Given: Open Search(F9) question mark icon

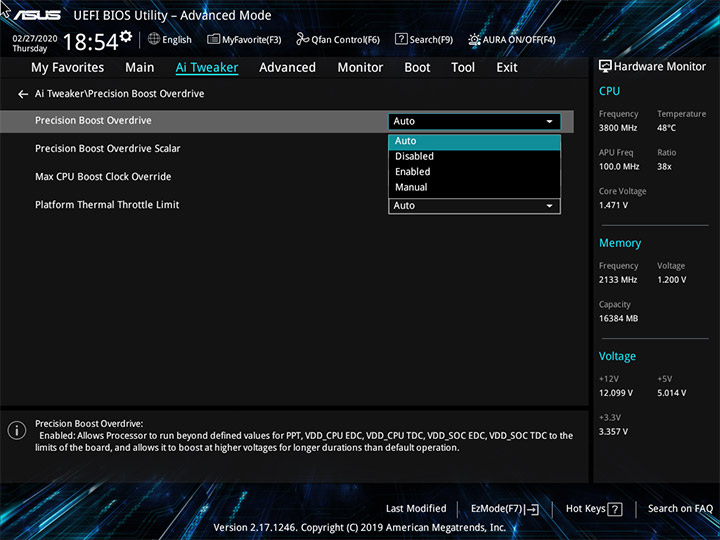Looking at the screenshot, I should 401,39.
